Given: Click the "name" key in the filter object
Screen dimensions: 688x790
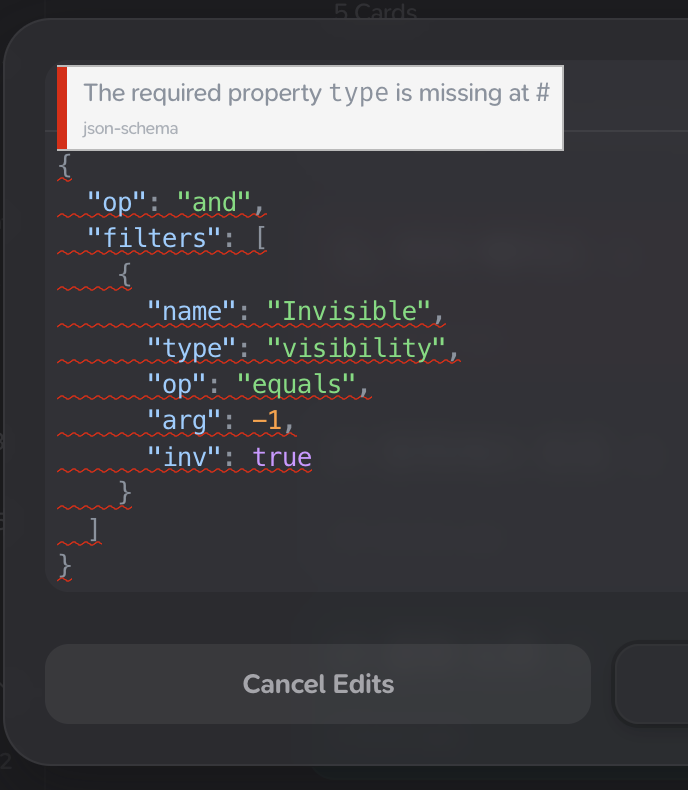Looking at the screenshot, I should [x=192, y=312].
